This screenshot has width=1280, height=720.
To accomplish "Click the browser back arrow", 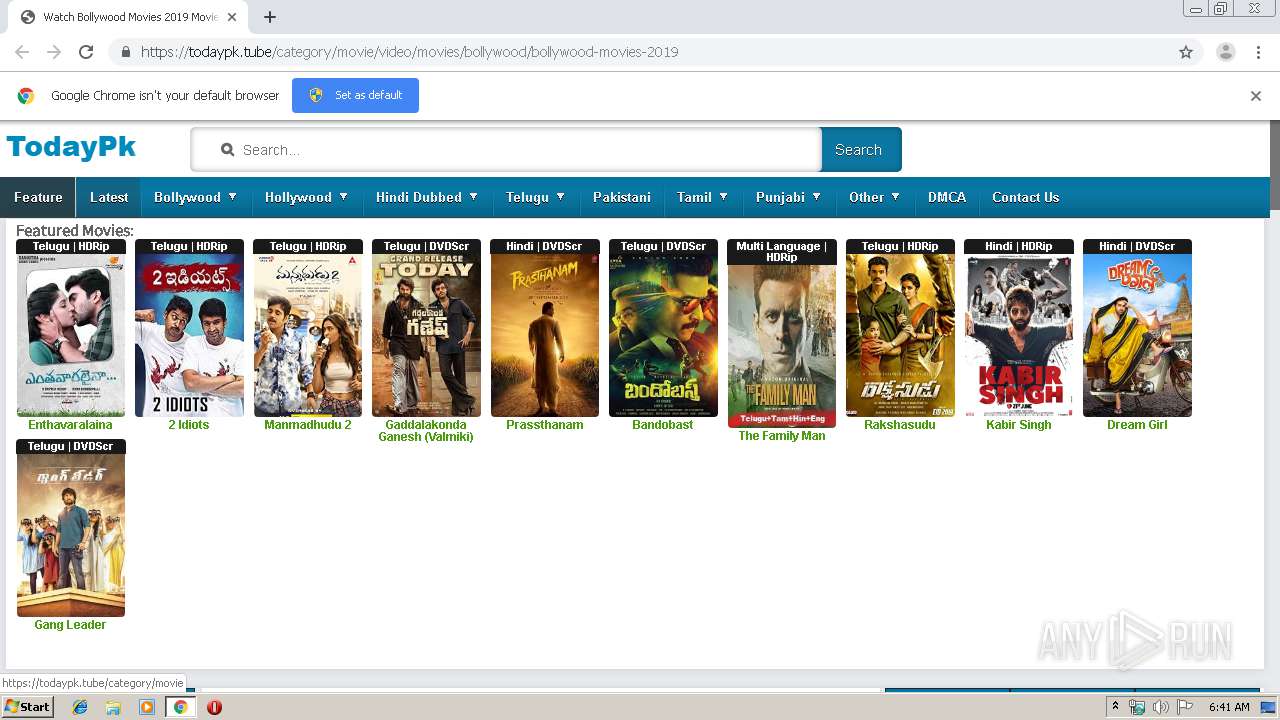I will click(x=22, y=52).
